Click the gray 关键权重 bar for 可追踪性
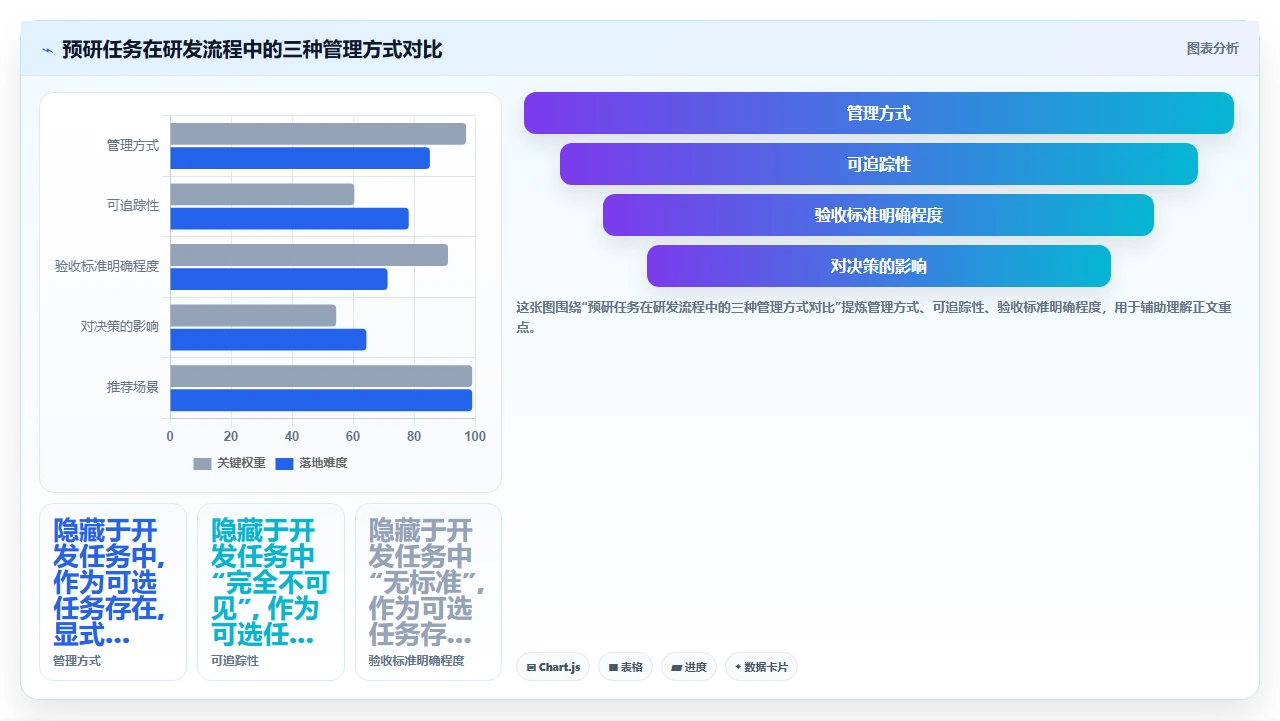This screenshot has width=1280, height=721. pos(262,194)
